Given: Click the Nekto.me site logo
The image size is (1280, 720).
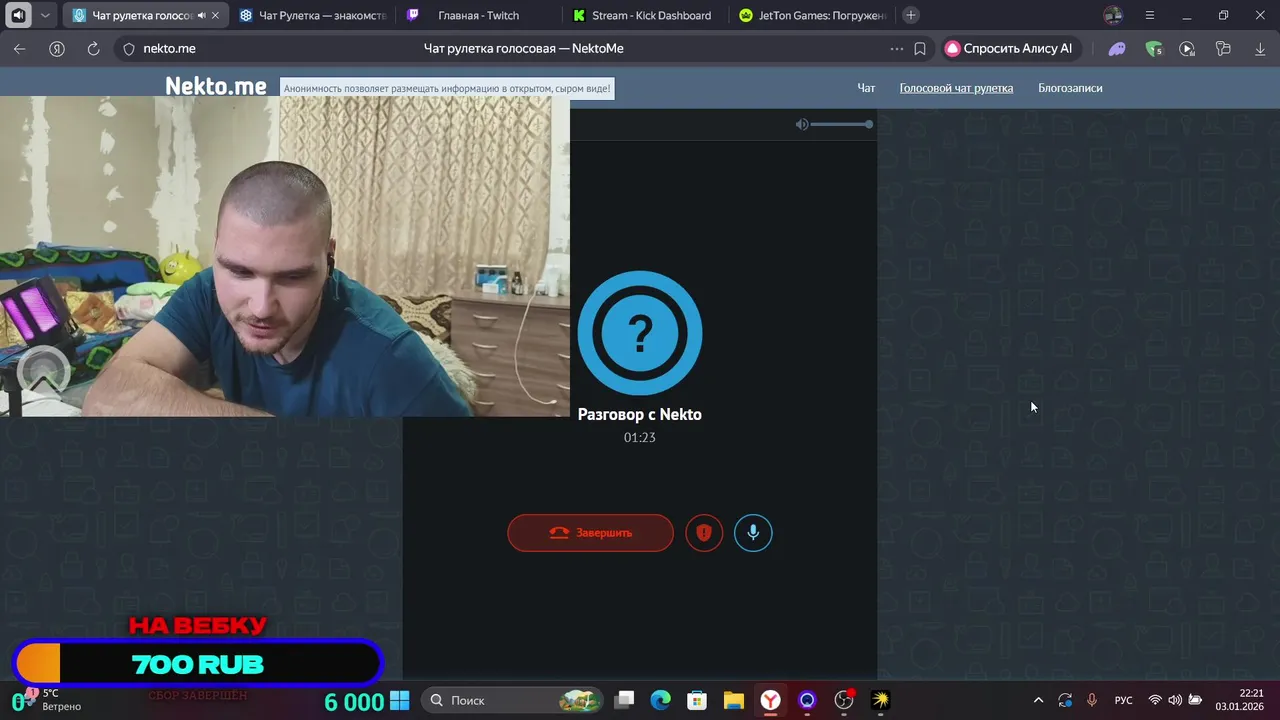Looking at the screenshot, I should (216, 86).
